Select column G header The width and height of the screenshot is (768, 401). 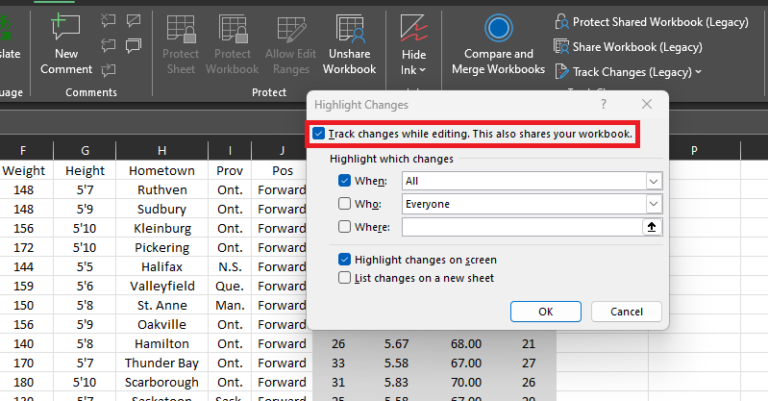pos(85,150)
